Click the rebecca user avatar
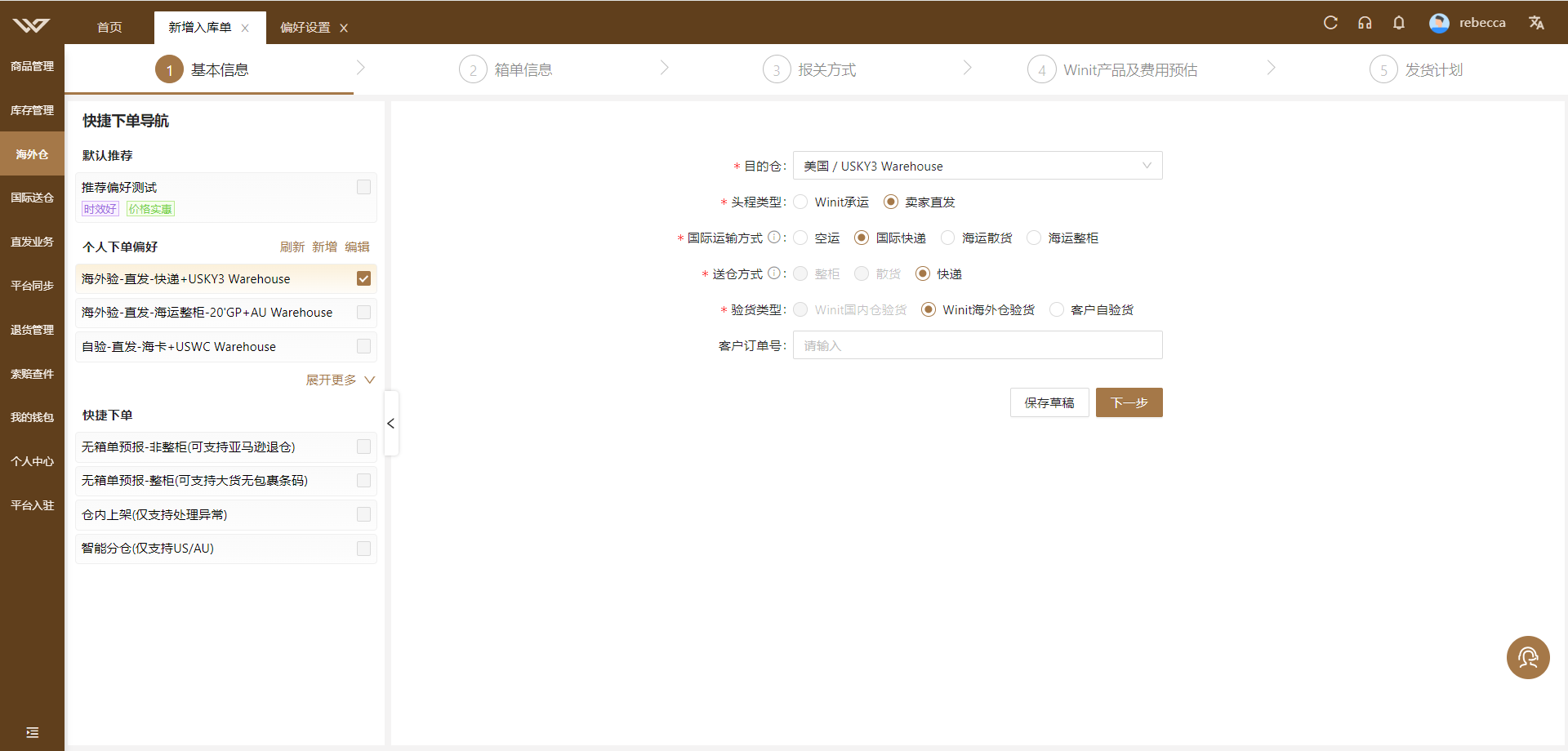 click(x=1439, y=23)
